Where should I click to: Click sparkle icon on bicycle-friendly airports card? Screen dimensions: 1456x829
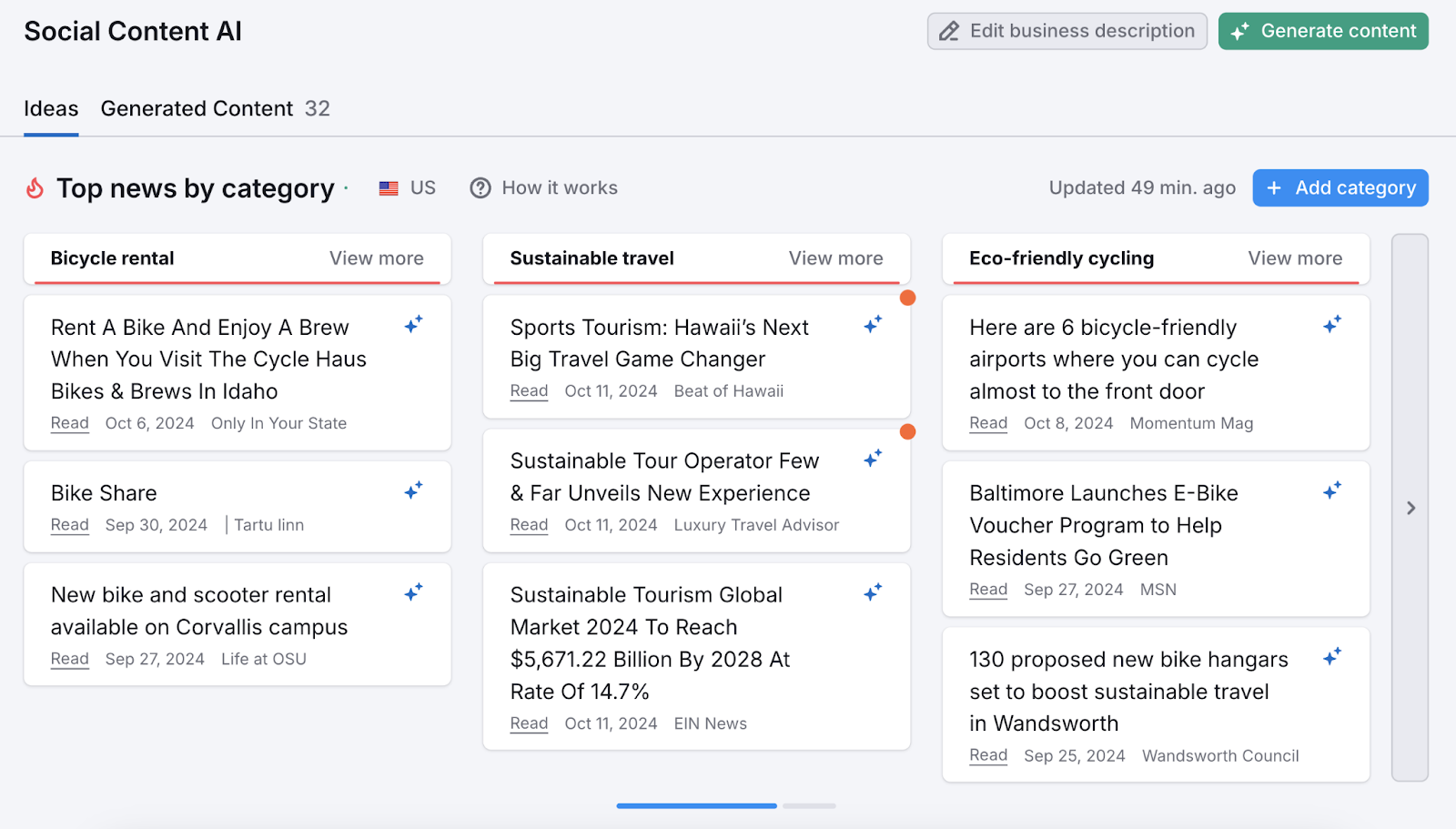(1333, 325)
